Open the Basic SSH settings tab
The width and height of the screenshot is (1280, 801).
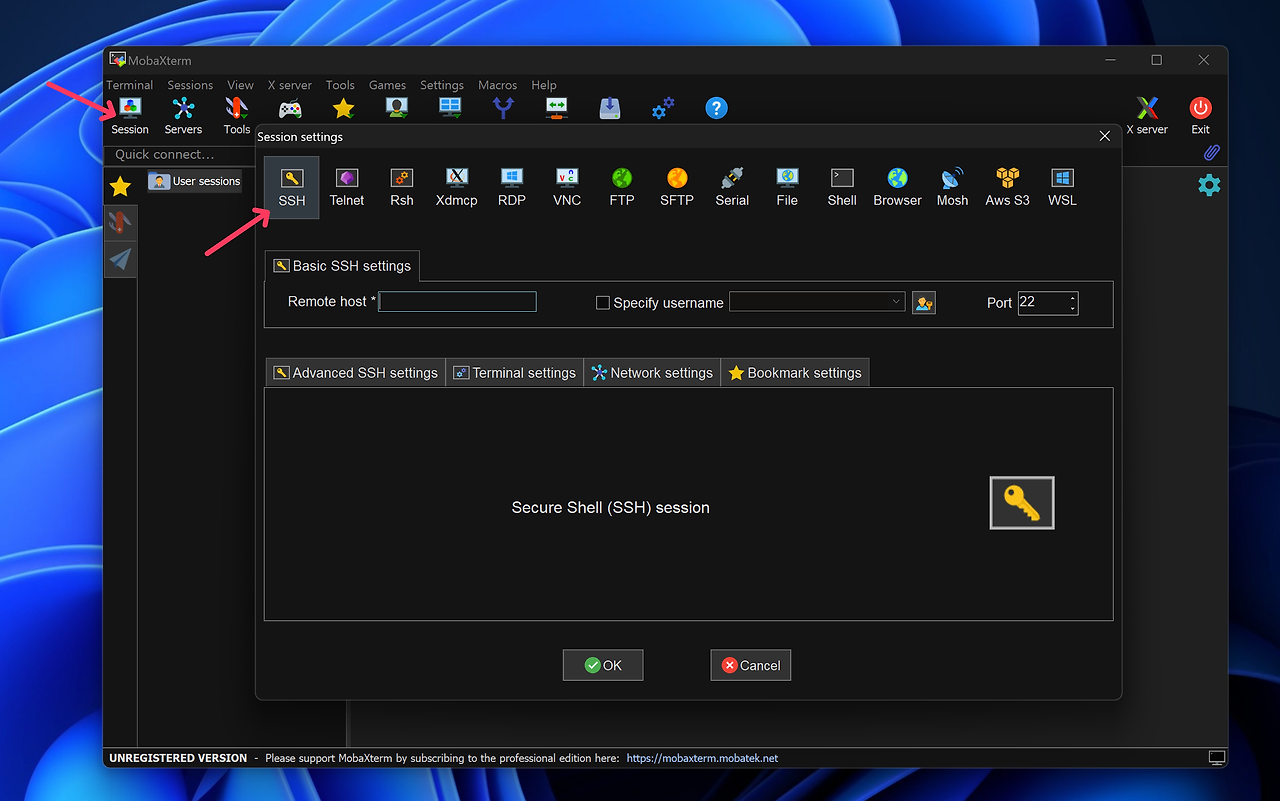pos(342,266)
